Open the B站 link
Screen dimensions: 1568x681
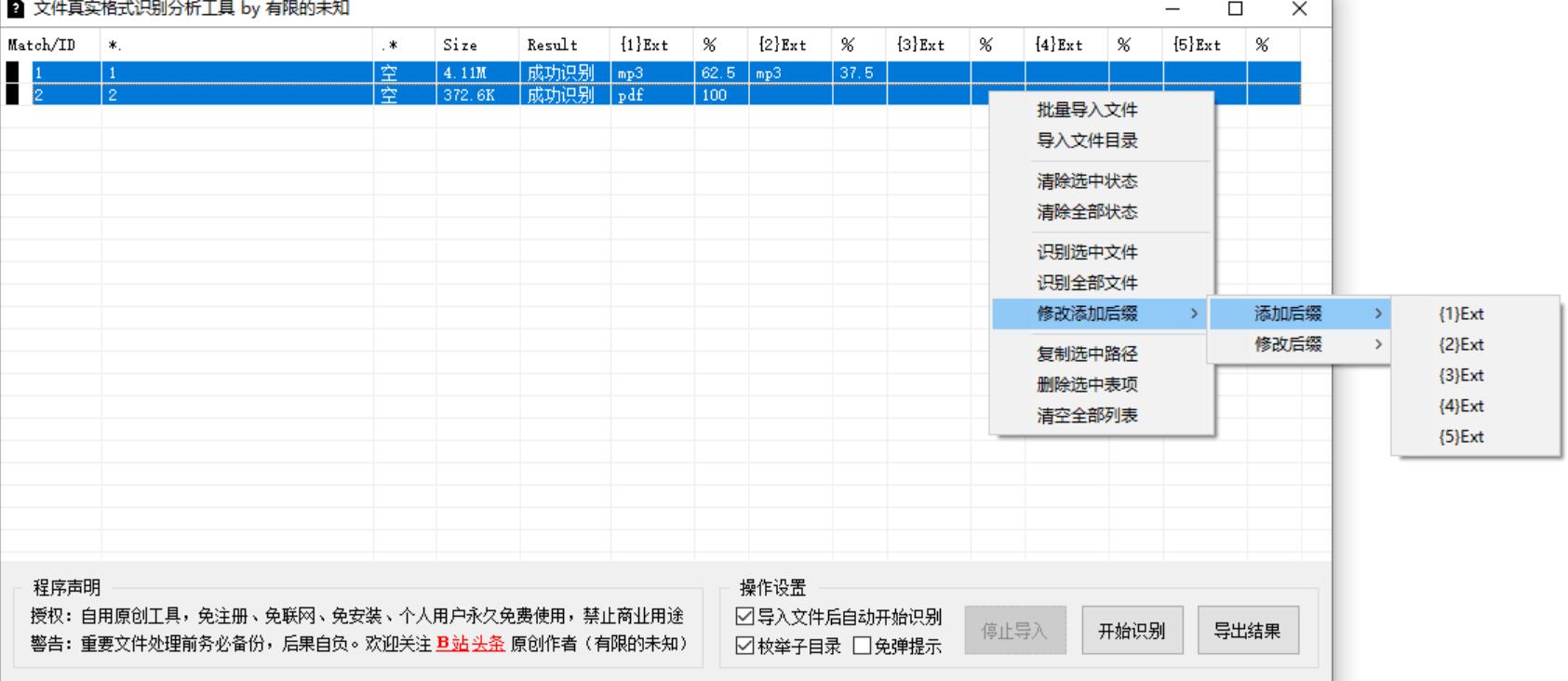452,644
